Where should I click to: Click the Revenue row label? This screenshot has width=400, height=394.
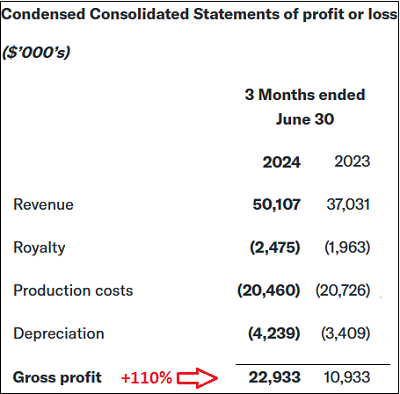click(43, 204)
